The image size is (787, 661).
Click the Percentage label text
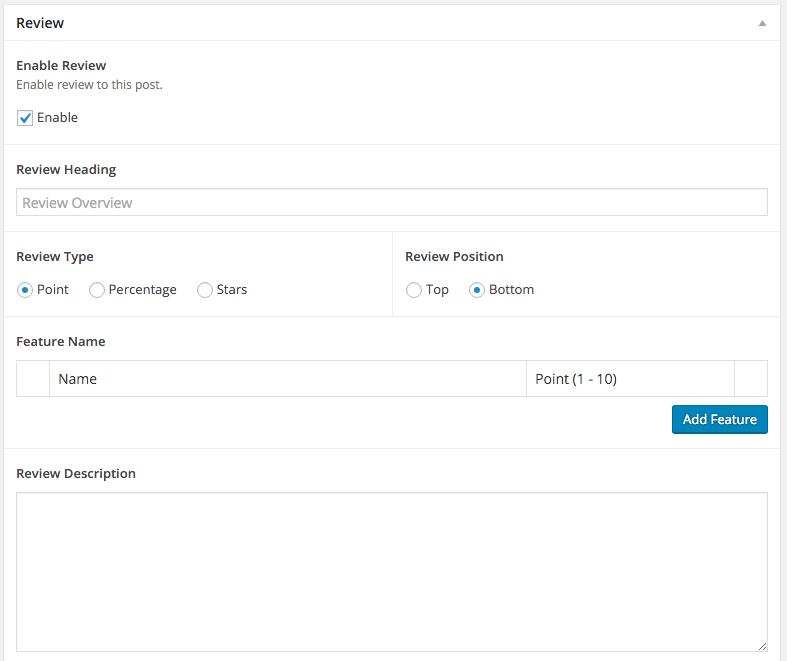tap(143, 290)
